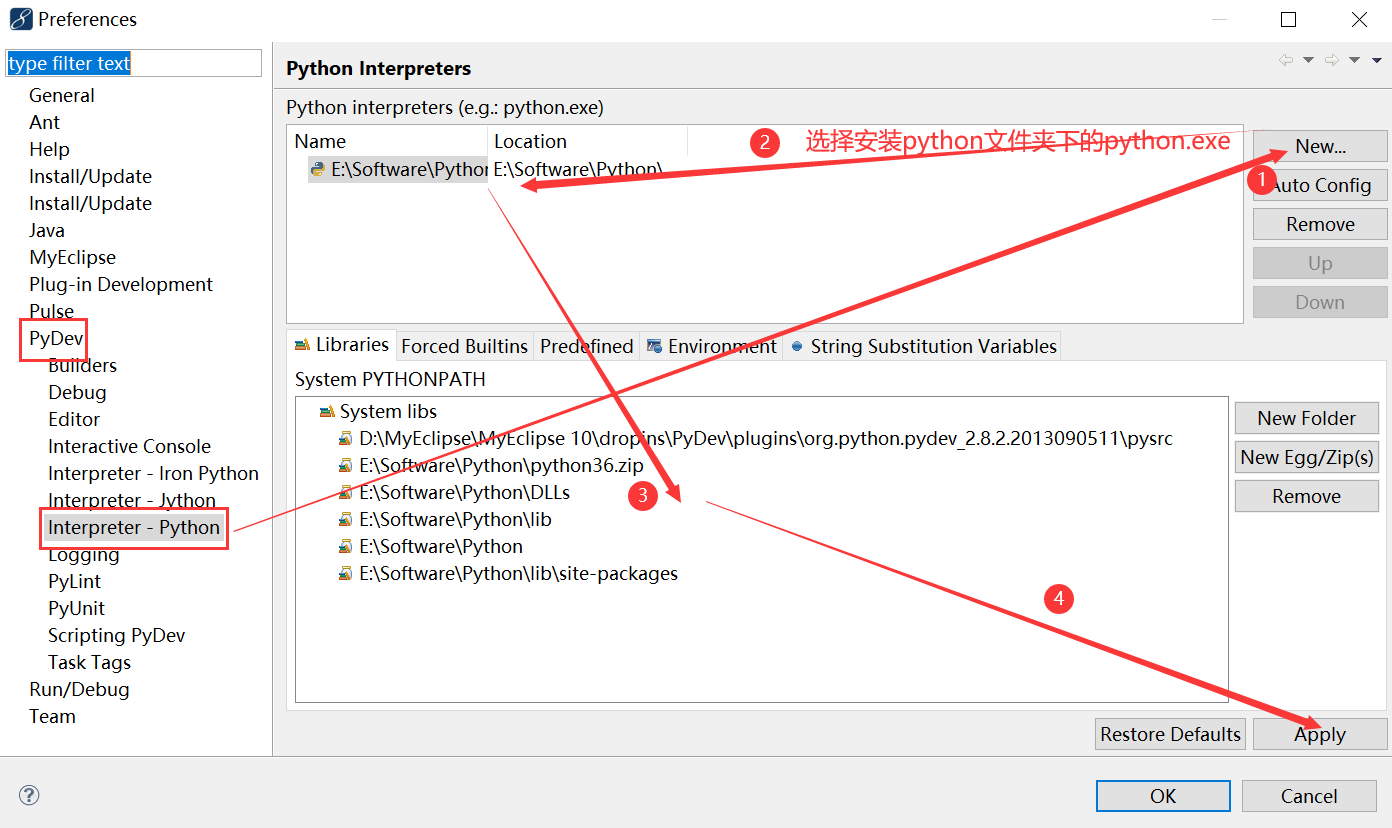Click the Name column header
This screenshot has height=828, width=1392.
pos(387,141)
